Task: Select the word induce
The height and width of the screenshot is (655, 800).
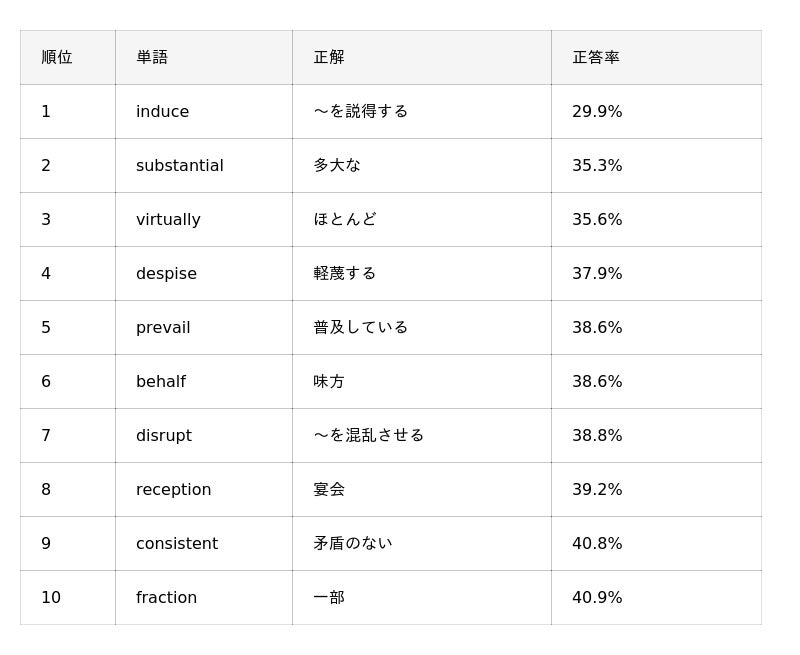Action: 162,111
